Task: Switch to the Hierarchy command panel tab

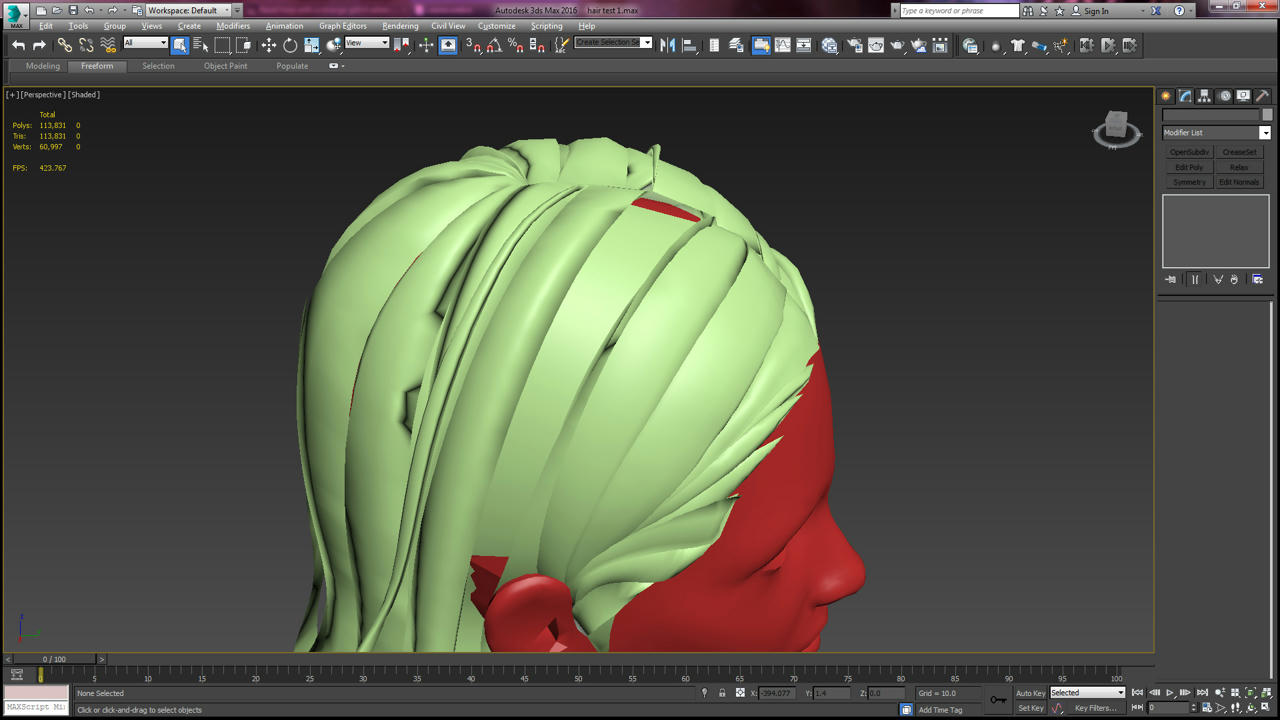Action: (x=1204, y=96)
